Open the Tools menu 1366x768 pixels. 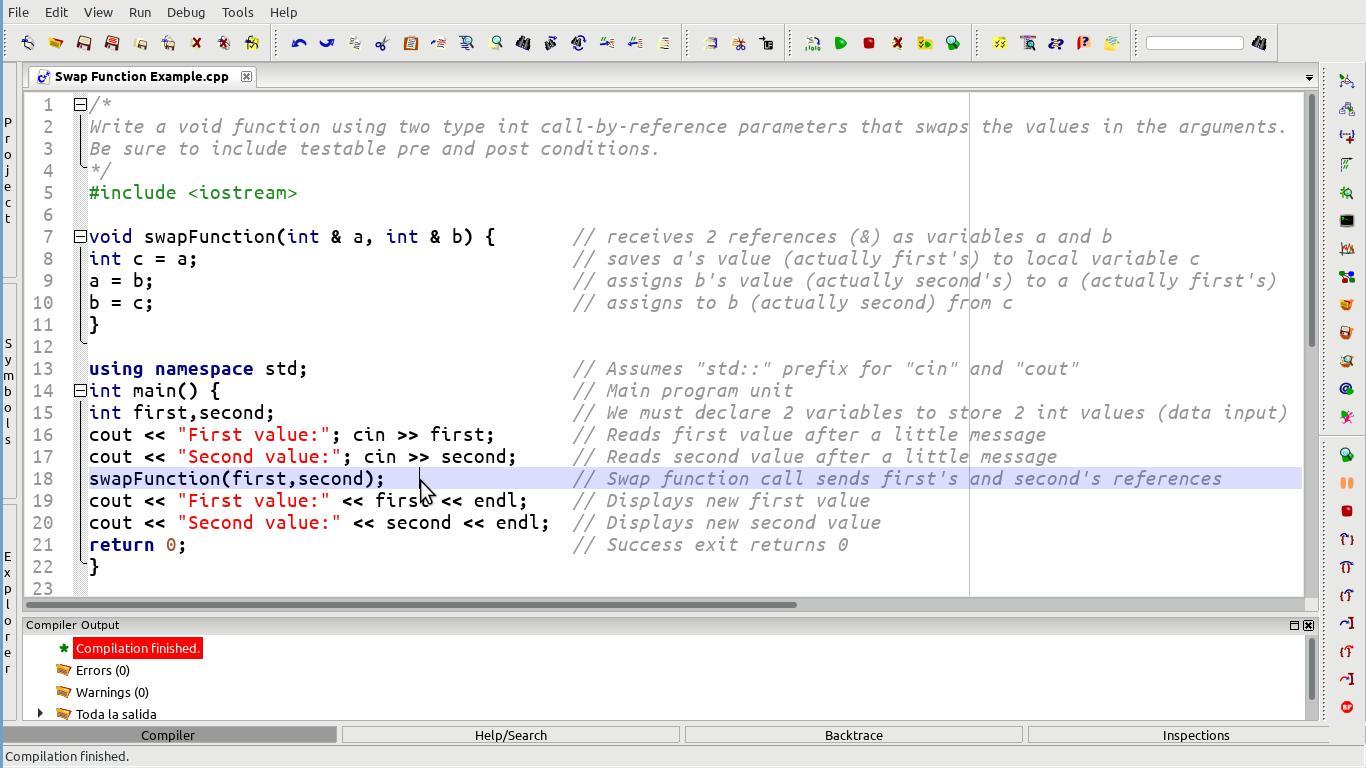tap(237, 12)
